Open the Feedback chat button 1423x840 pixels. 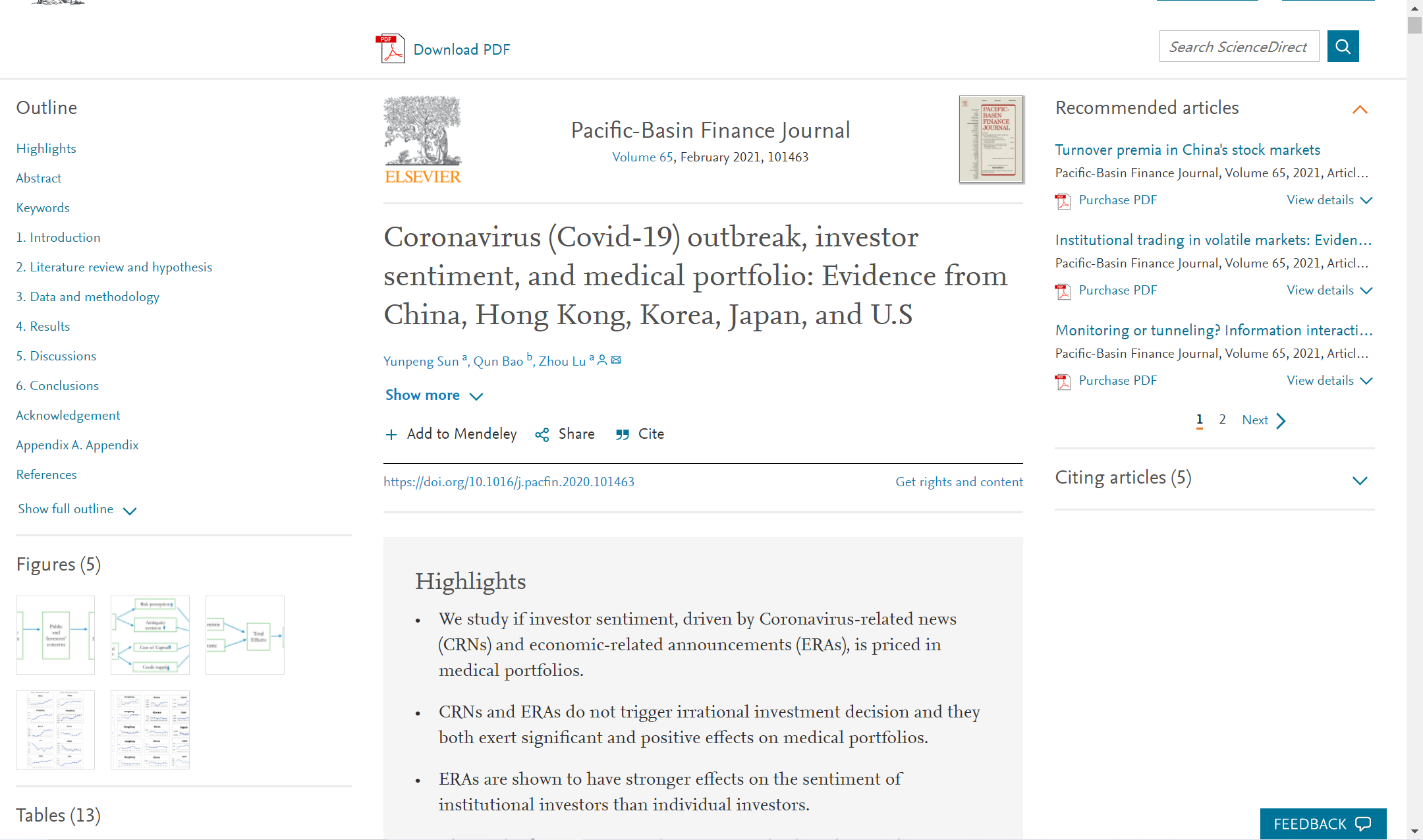pyautogui.click(x=1322, y=824)
